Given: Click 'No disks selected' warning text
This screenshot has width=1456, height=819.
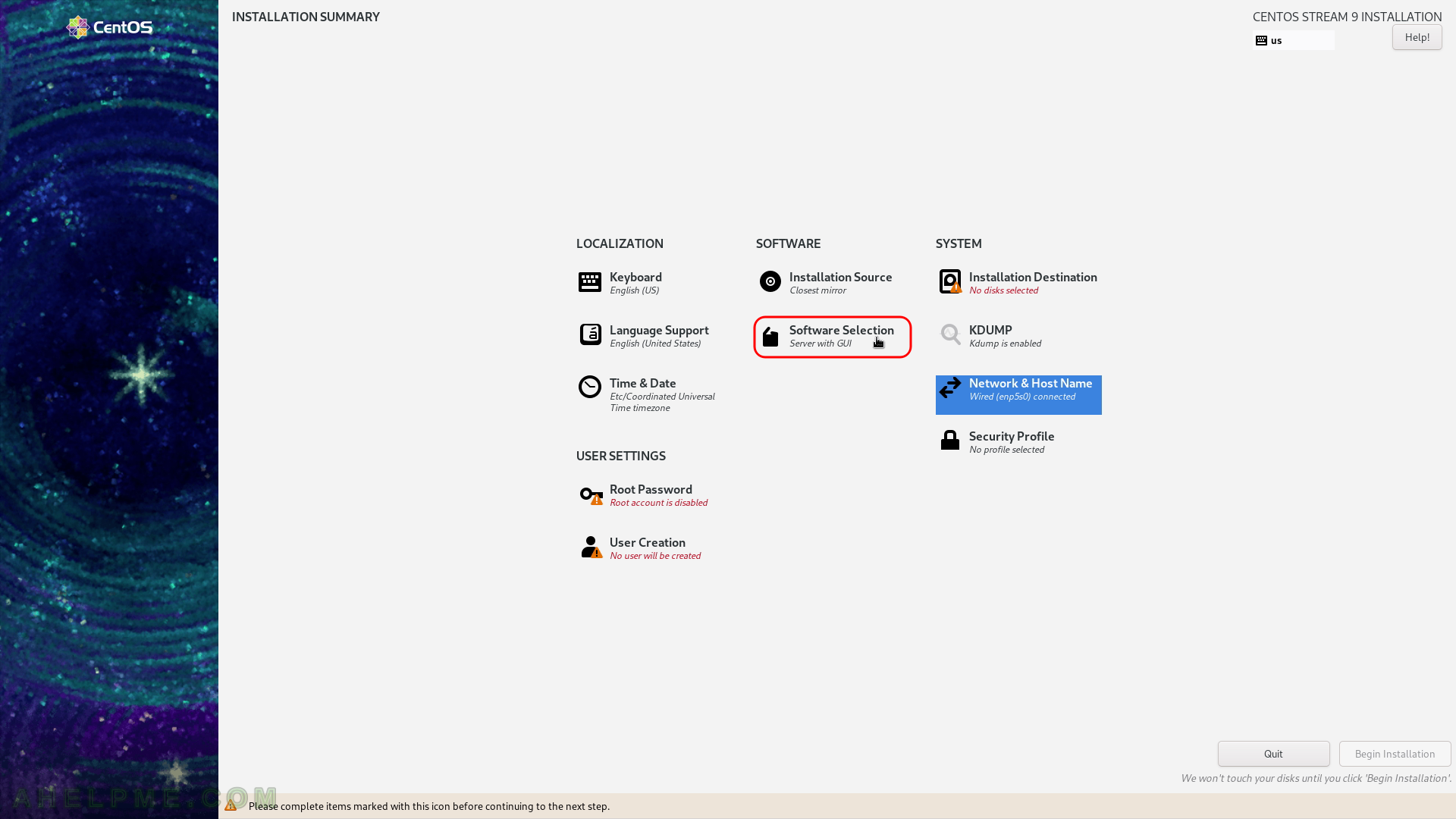Looking at the screenshot, I should click(1003, 290).
